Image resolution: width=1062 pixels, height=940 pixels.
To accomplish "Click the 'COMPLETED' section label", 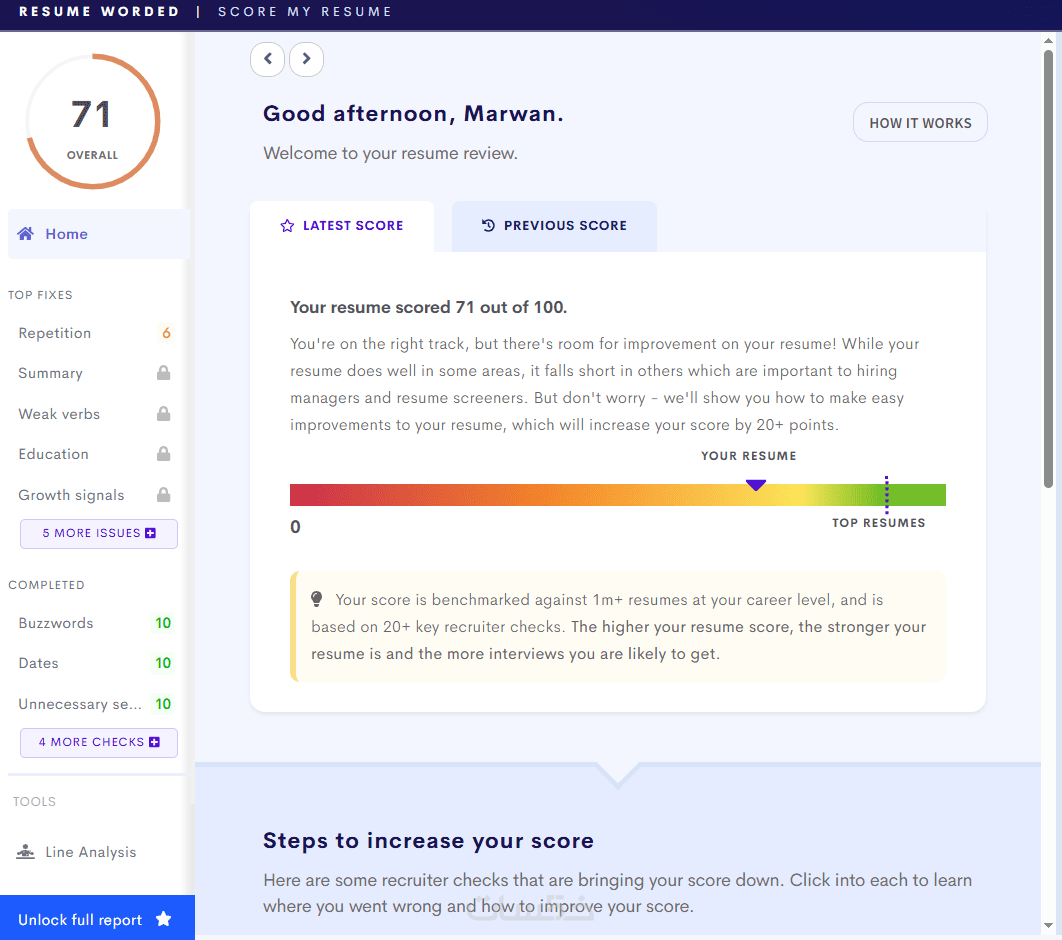I will point(46,585).
